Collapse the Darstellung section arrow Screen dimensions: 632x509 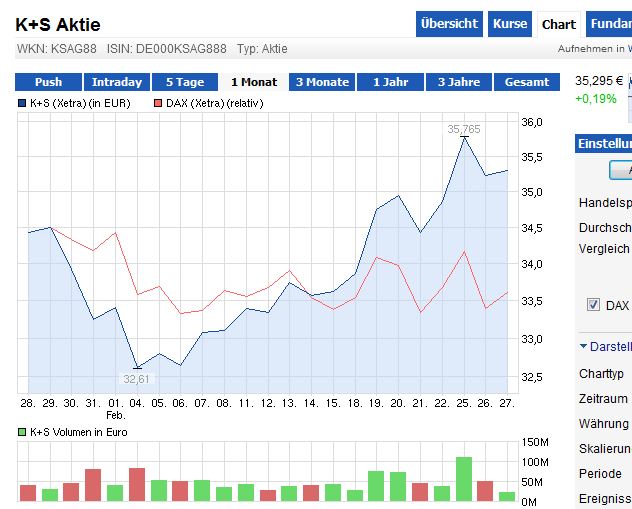(x=583, y=346)
